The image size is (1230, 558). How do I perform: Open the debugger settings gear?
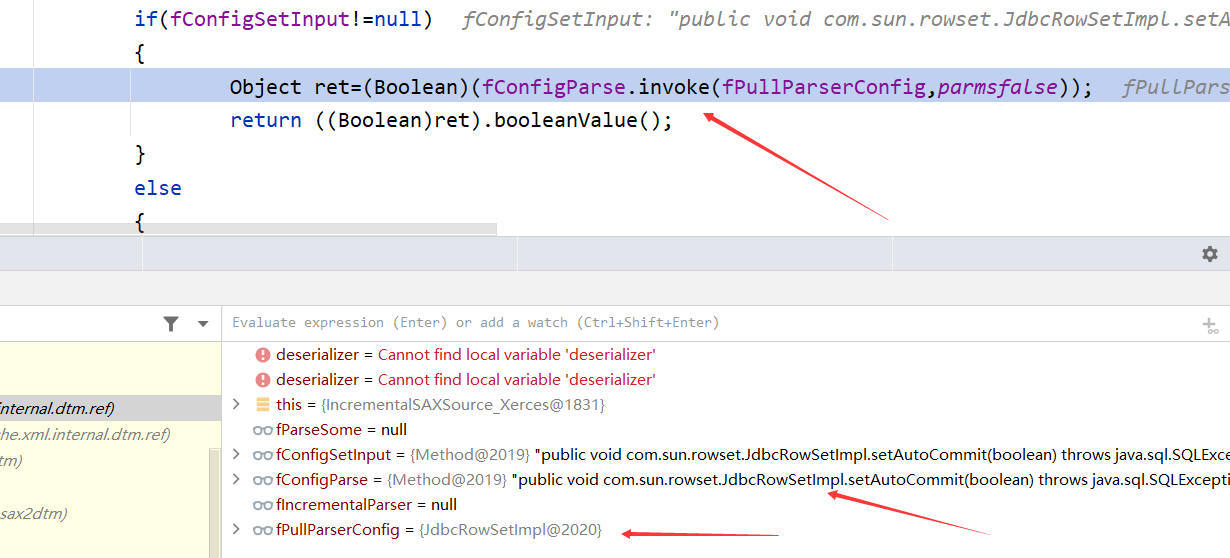pyautogui.click(x=1209, y=254)
